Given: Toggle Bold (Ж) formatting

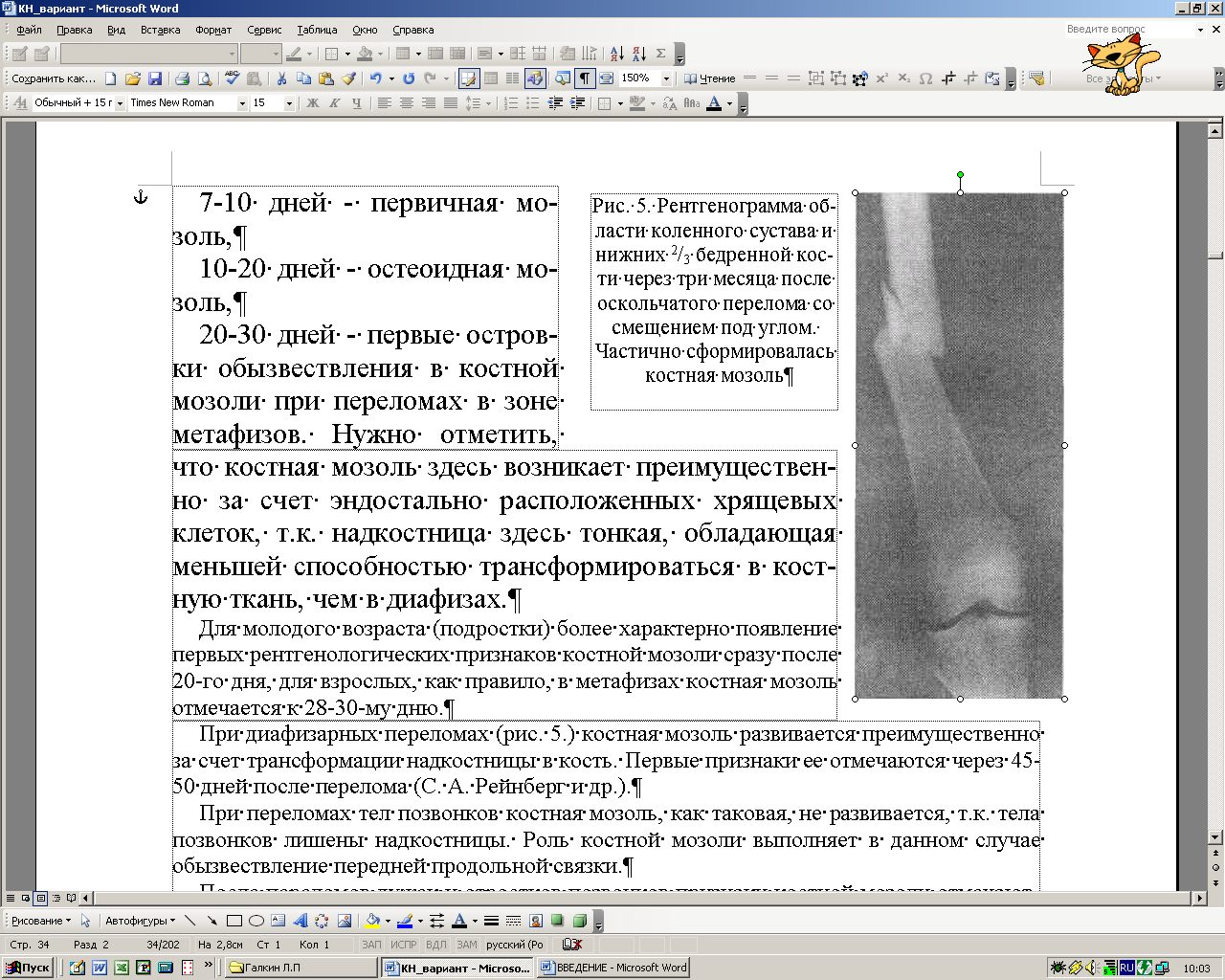Looking at the screenshot, I should (x=313, y=103).
